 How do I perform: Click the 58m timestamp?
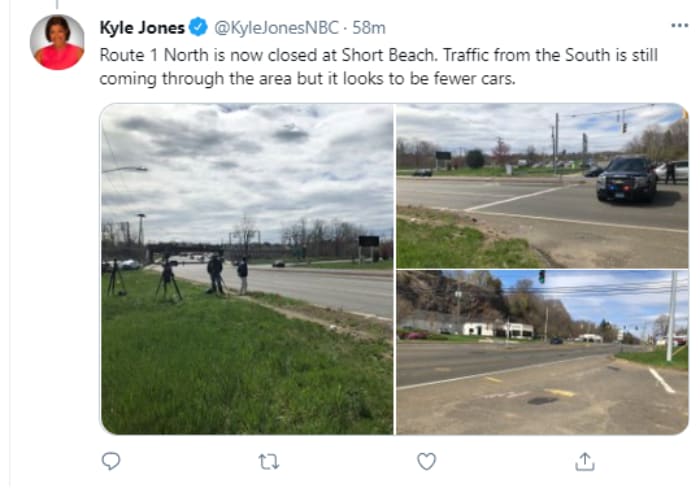[x=368, y=27]
